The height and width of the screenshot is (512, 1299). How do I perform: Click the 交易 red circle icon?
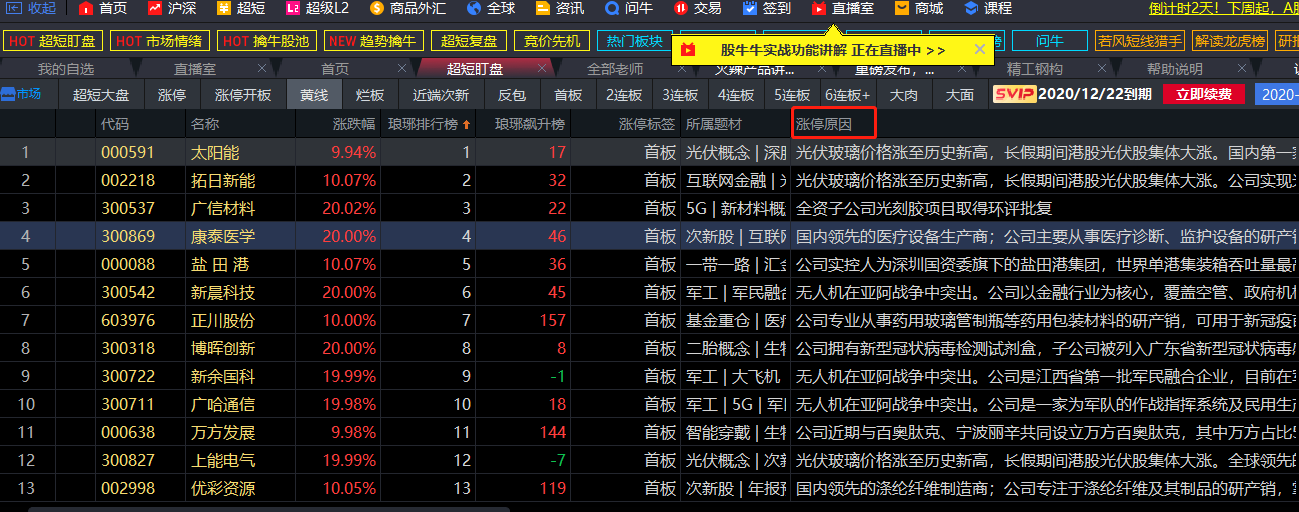pos(680,8)
